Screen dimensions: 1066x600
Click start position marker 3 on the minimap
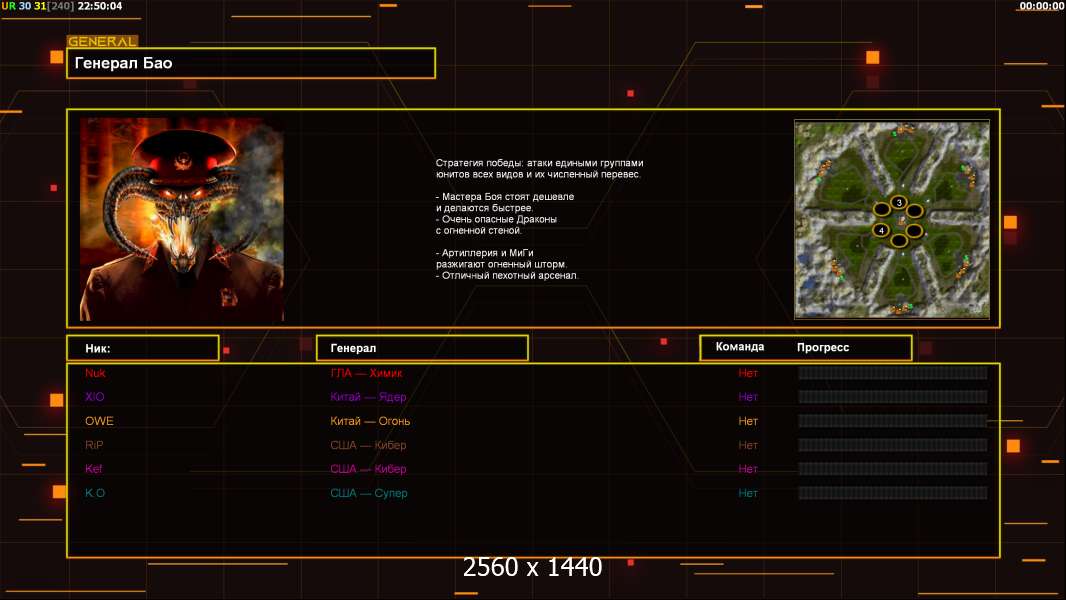click(899, 203)
